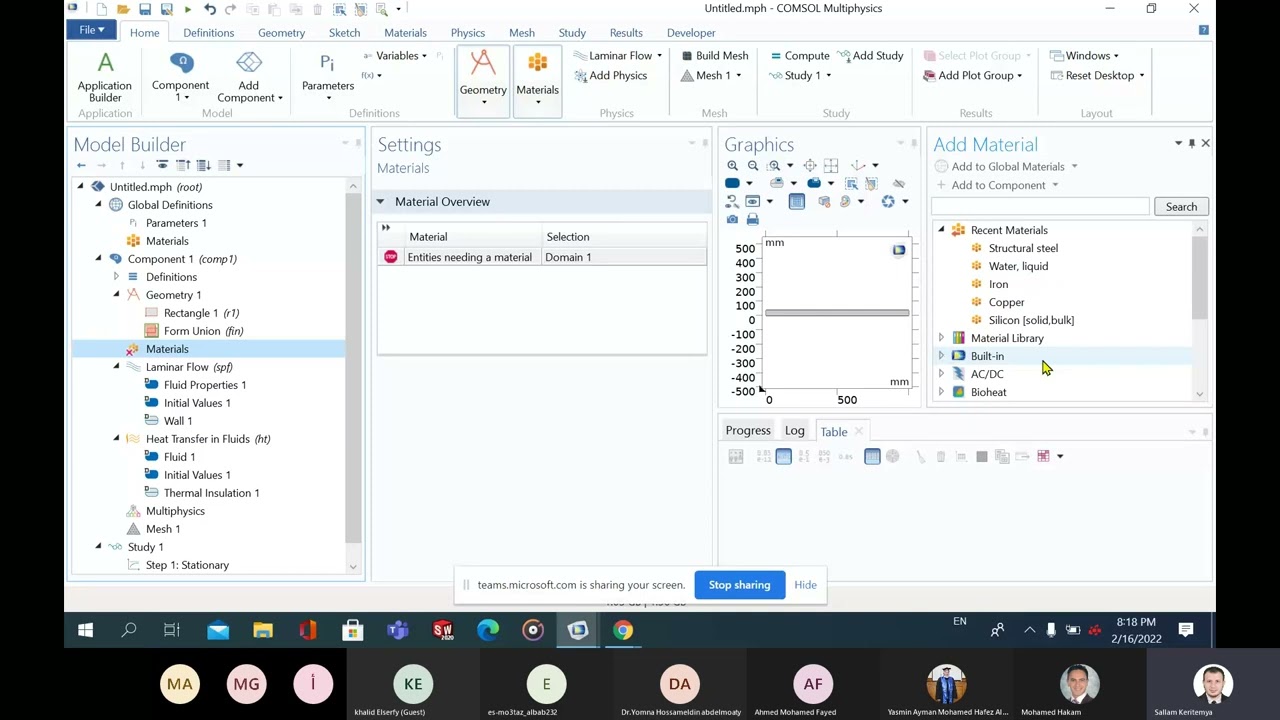Open Microsoft Teams from the taskbar
The height and width of the screenshot is (720, 1280).
398,630
